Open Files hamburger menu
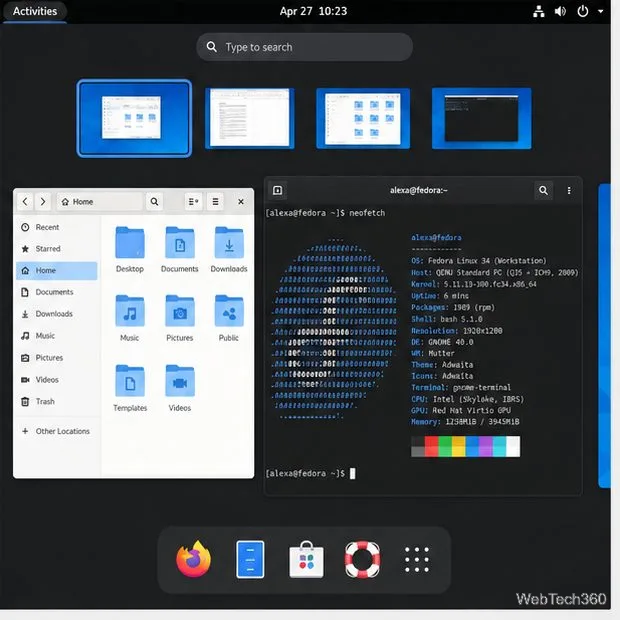The width and height of the screenshot is (620, 620). click(215, 202)
